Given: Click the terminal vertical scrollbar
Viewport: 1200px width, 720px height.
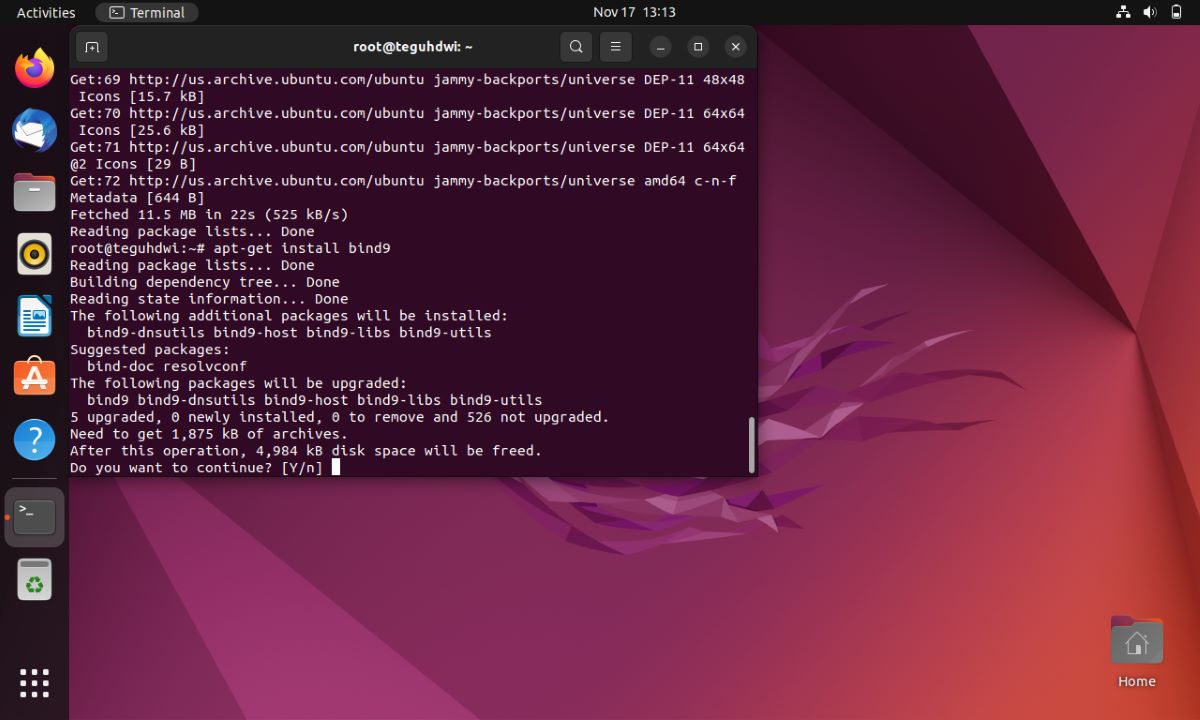Looking at the screenshot, I should pyautogui.click(x=751, y=445).
